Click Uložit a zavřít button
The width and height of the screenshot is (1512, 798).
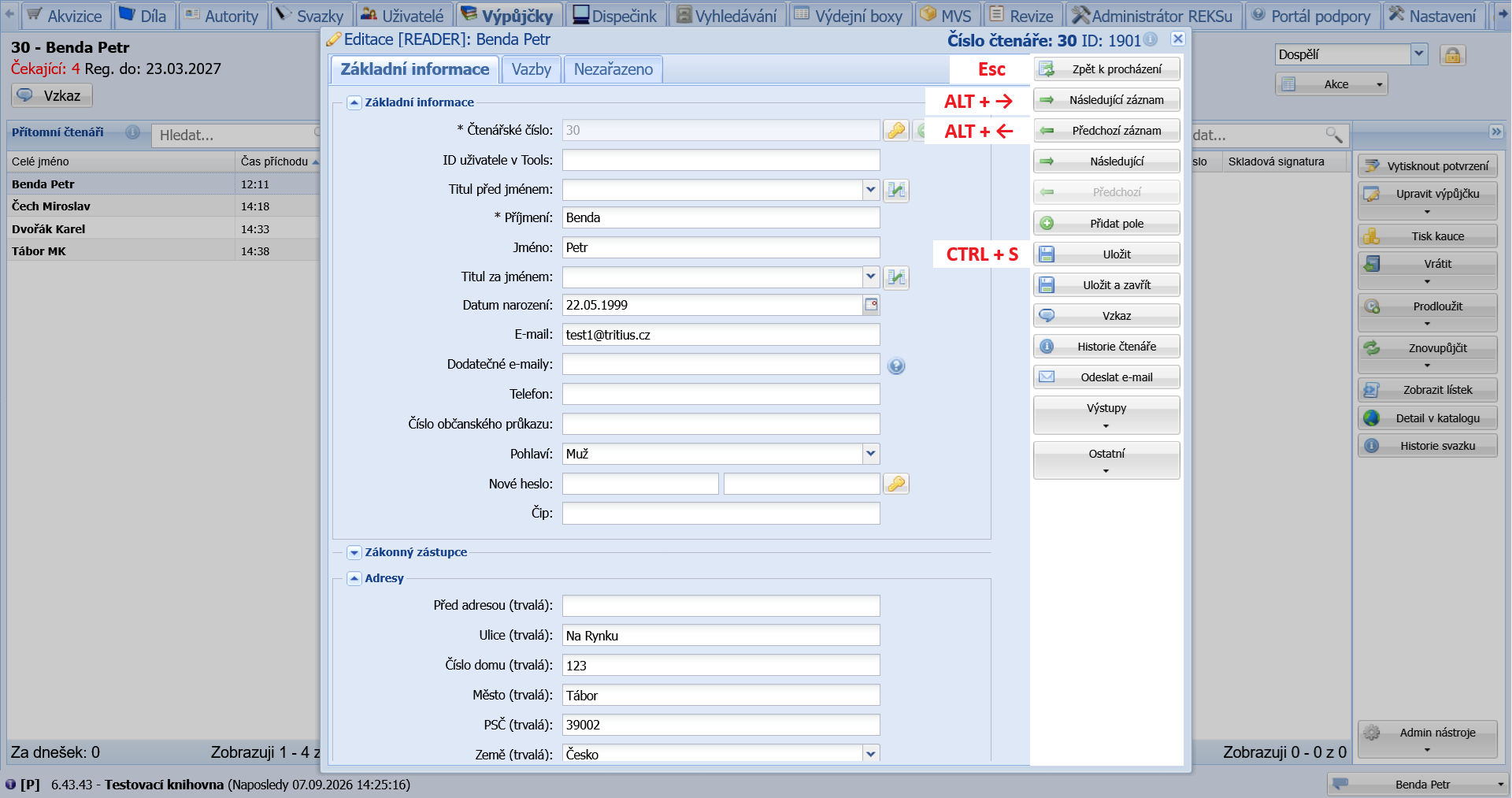coord(1106,285)
